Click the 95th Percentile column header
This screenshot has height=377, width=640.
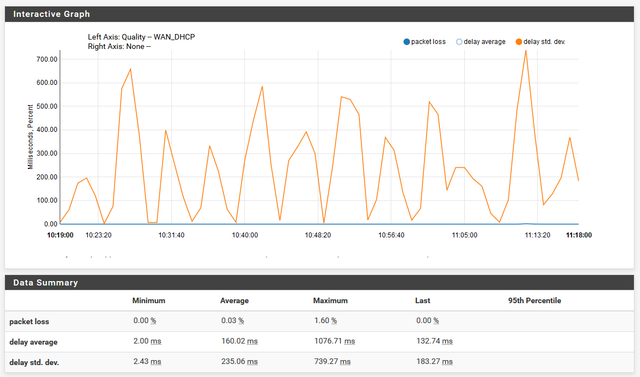(x=534, y=301)
